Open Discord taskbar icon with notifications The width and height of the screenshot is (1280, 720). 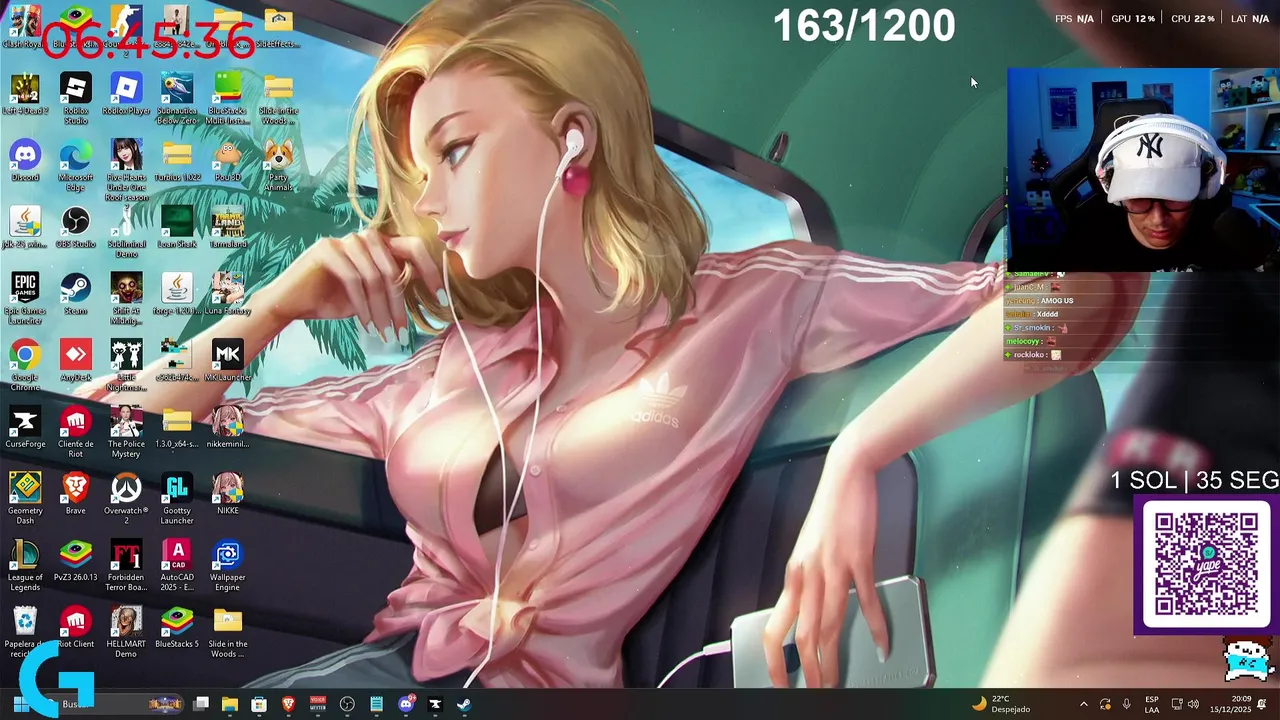point(406,704)
